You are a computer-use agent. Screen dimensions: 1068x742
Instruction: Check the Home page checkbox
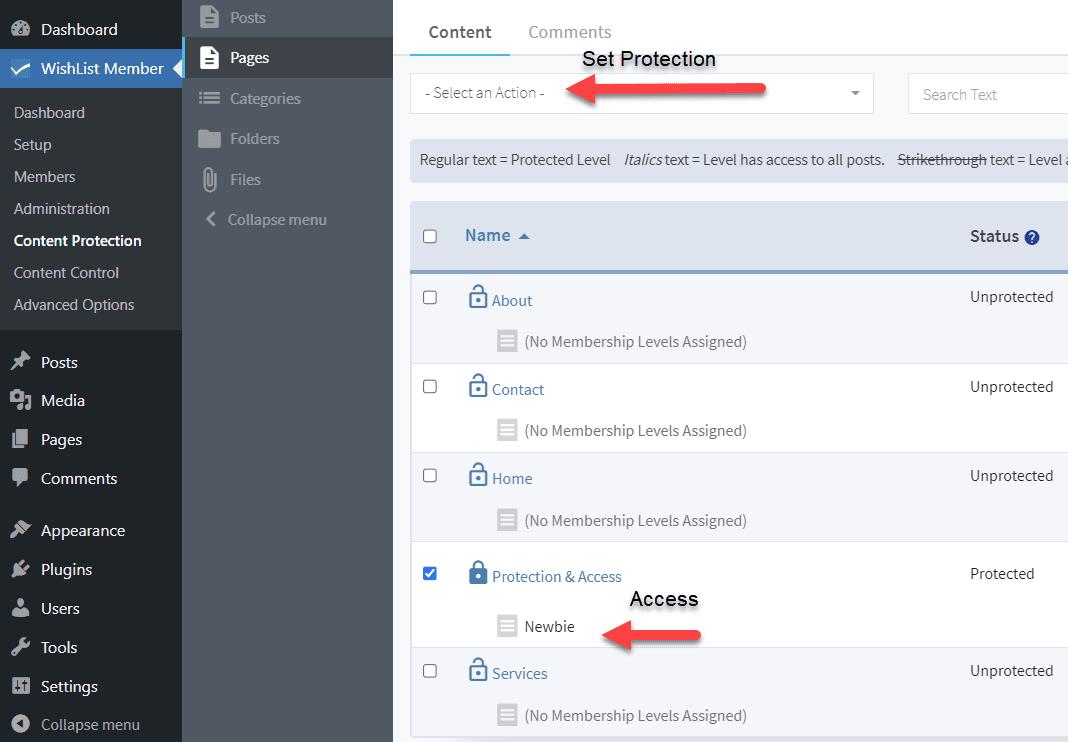430,476
